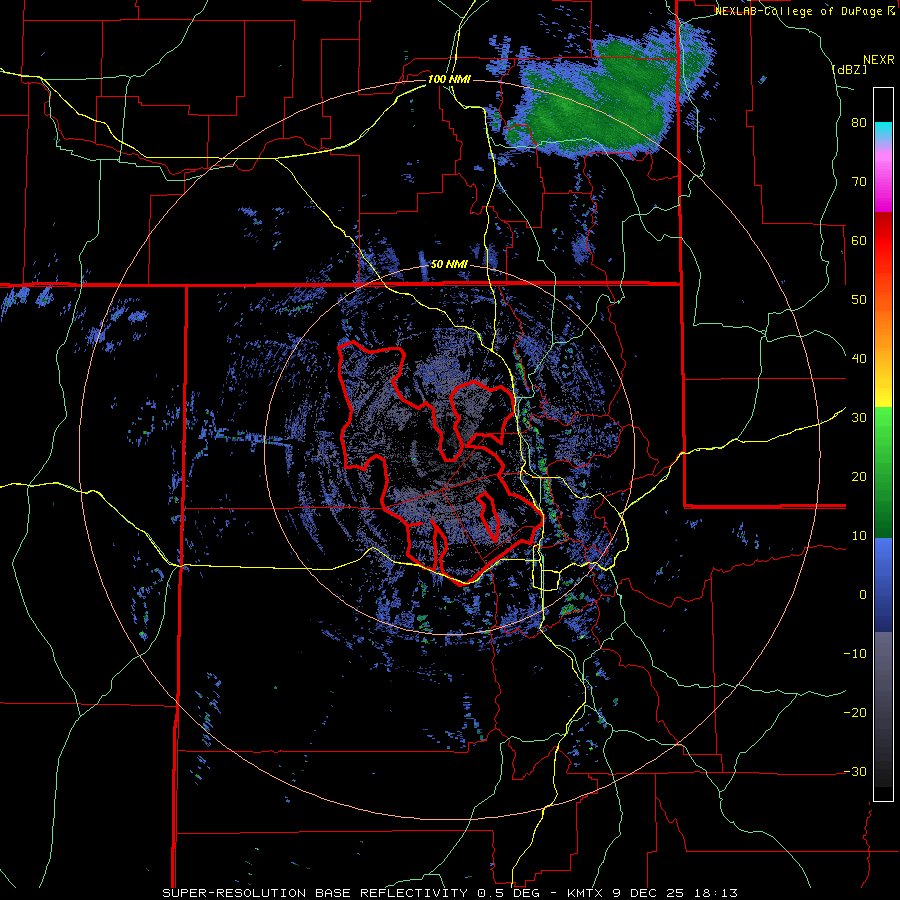The image size is (900, 900).
Task: Click the -30 value on dBZ scale
Action: [855, 771]
